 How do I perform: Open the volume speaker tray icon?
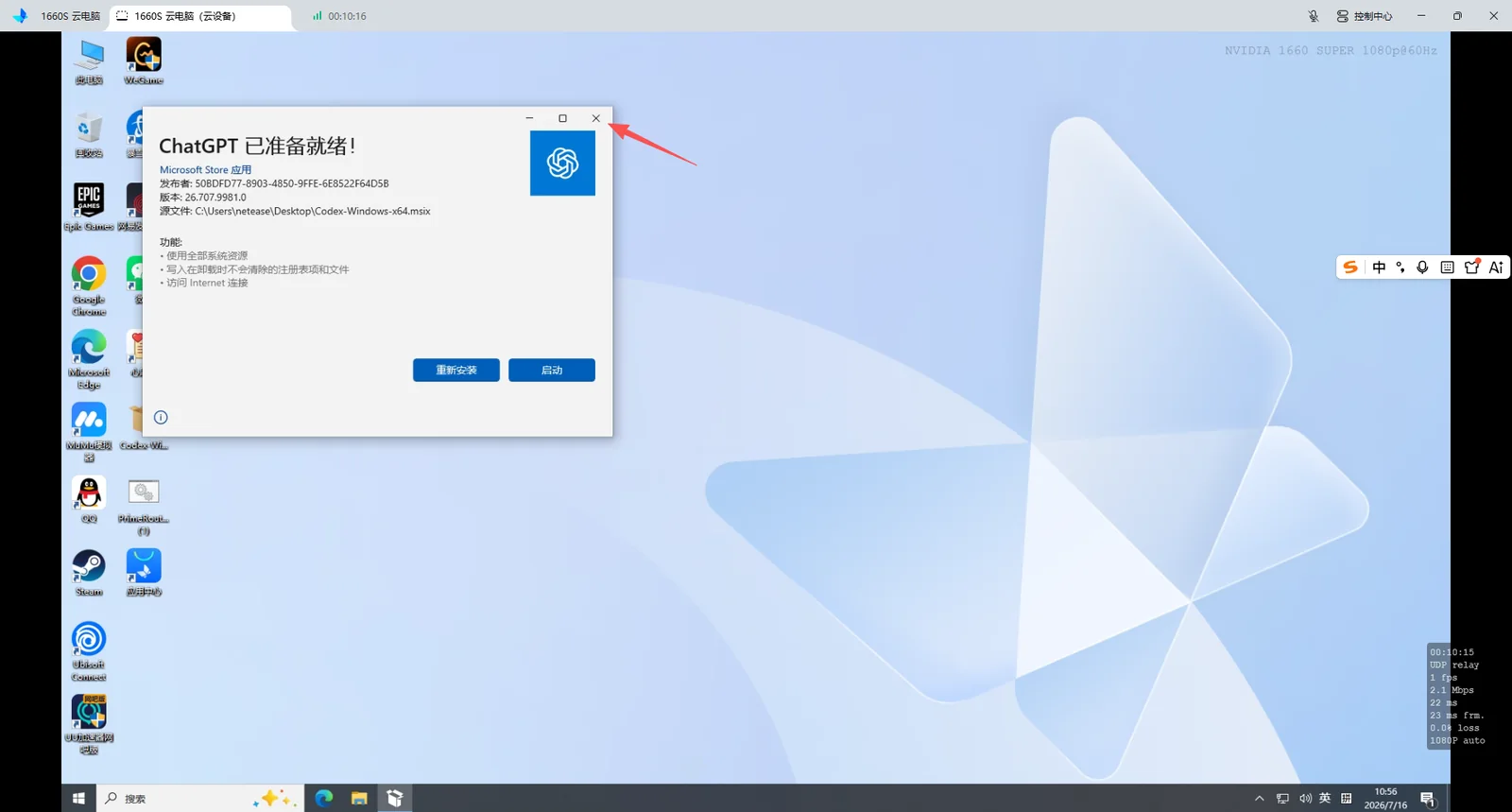1305,799
